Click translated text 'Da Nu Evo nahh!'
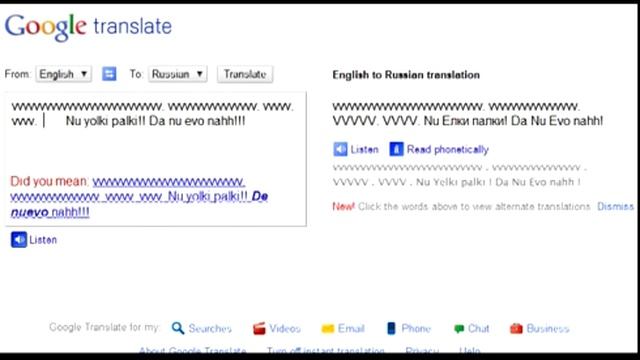The width and height of the screenshot is (640, 360). coord(557,121)
